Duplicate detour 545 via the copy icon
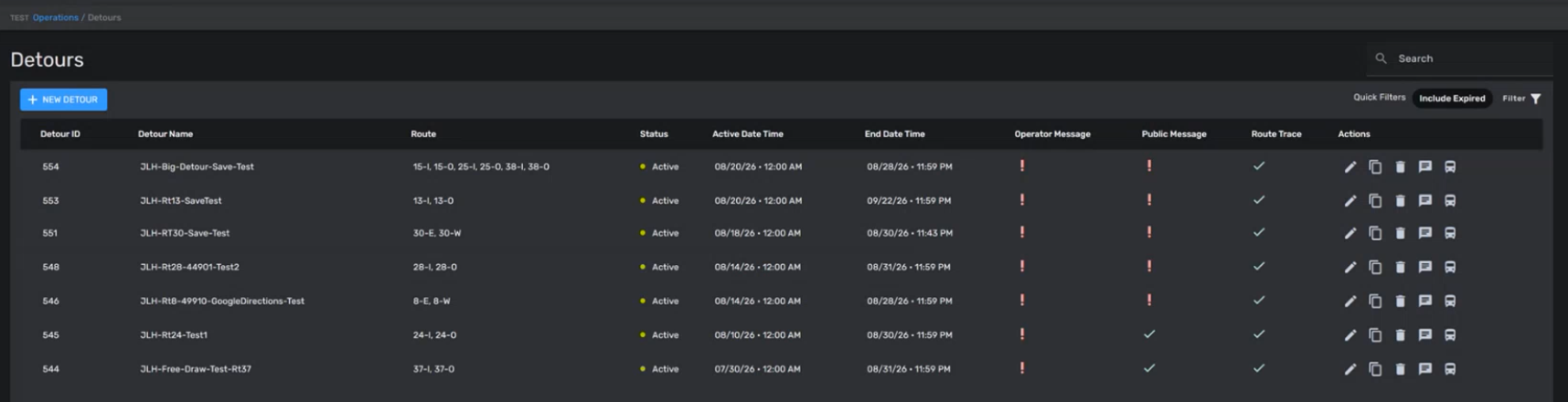Screen dimensions: 1568x402 click(1375, 335)
